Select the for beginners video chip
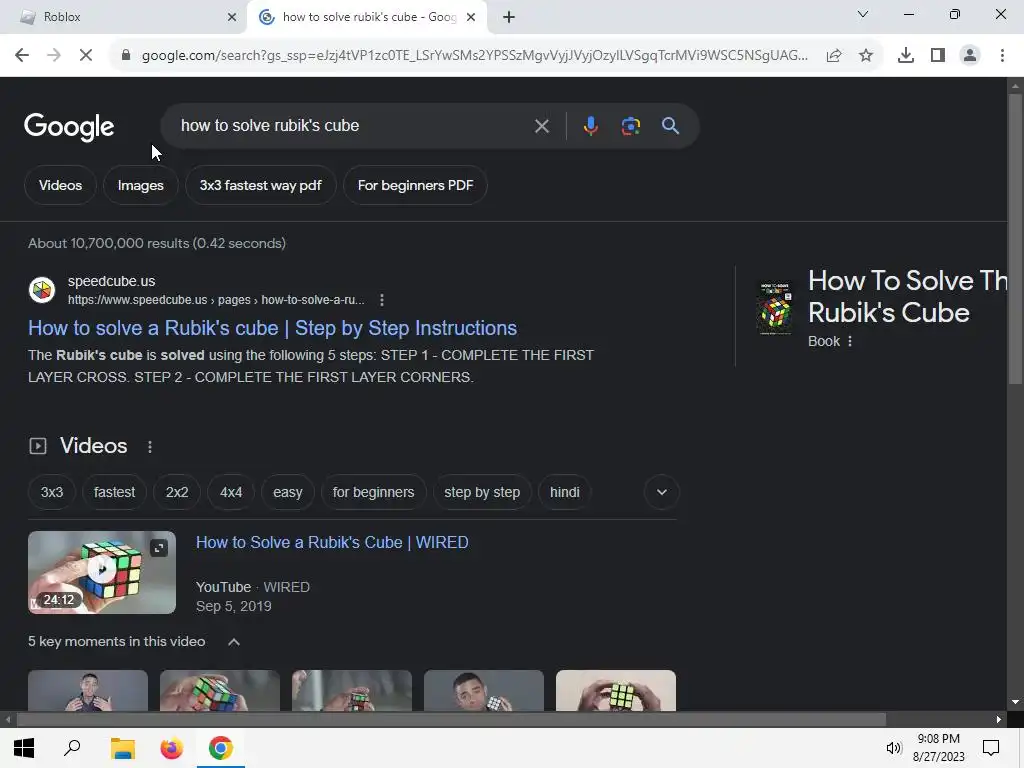 374,492
